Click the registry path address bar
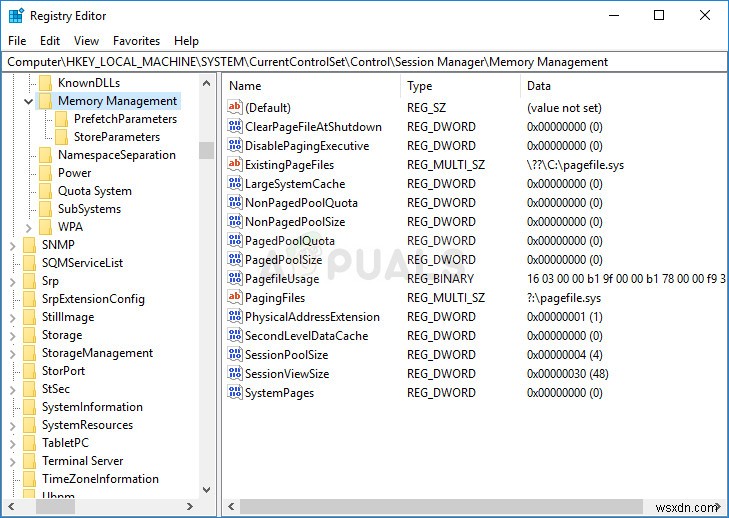This screenshot has height=518, width=729. coord(364,62)
